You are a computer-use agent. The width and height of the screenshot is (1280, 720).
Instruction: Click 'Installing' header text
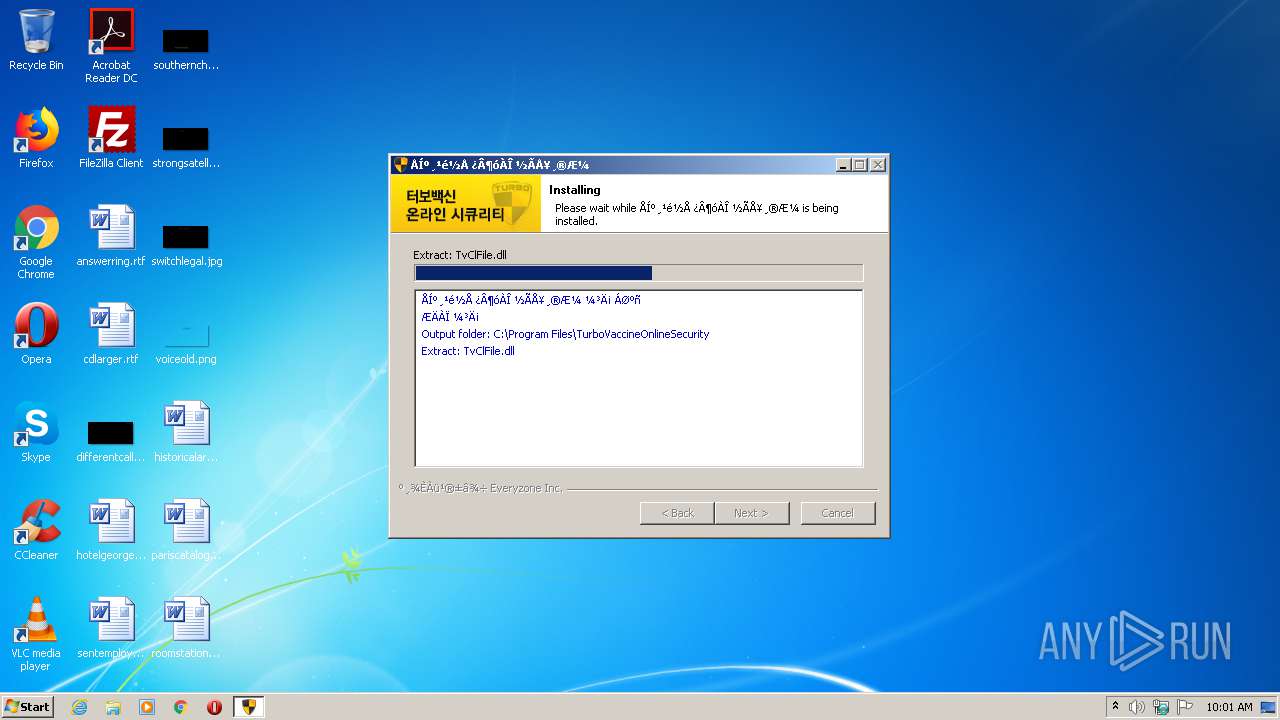pos(575,190)
